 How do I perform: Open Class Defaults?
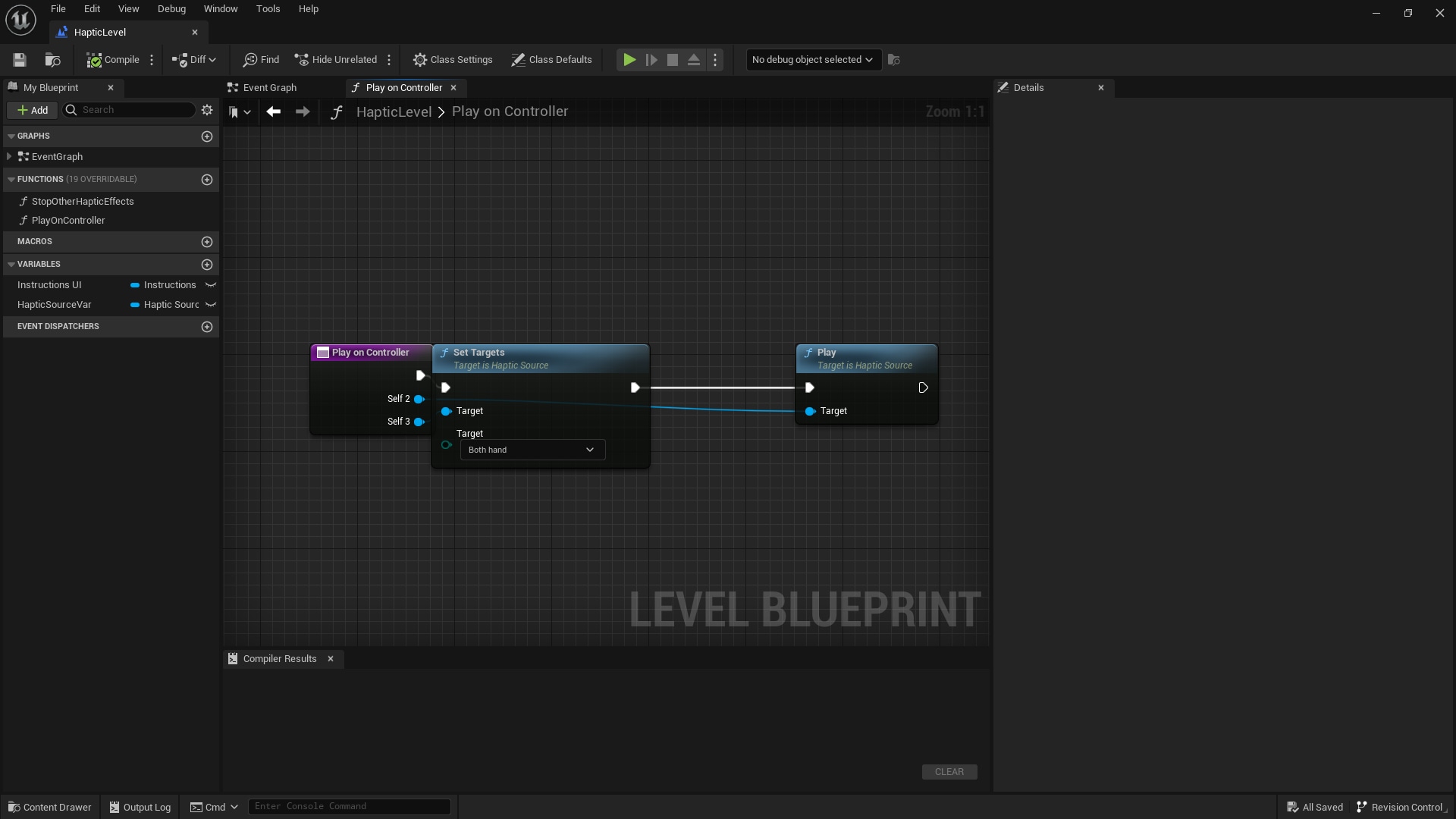551,60
